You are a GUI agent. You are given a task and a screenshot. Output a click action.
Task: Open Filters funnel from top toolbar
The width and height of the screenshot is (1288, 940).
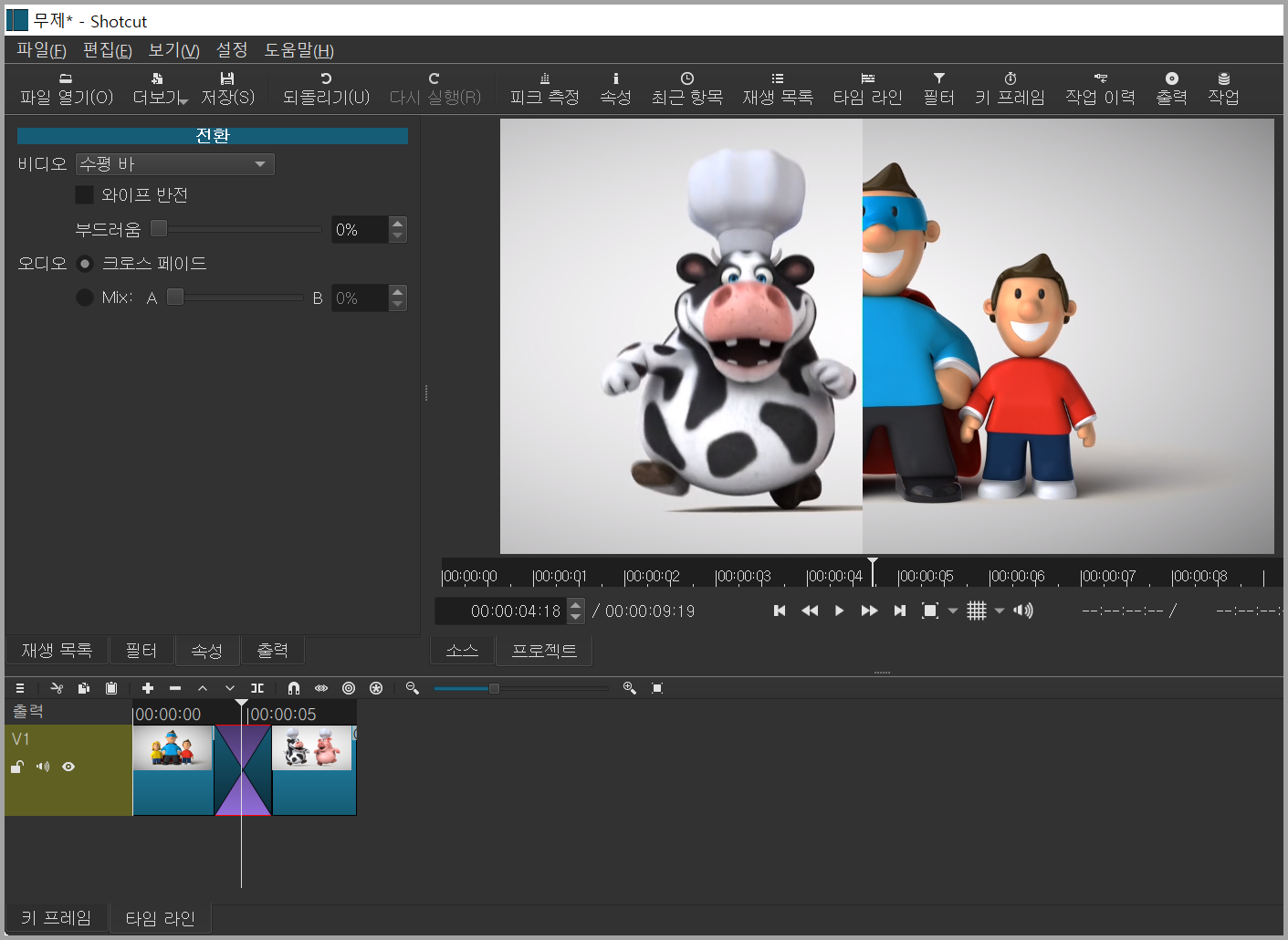(938, 89)
